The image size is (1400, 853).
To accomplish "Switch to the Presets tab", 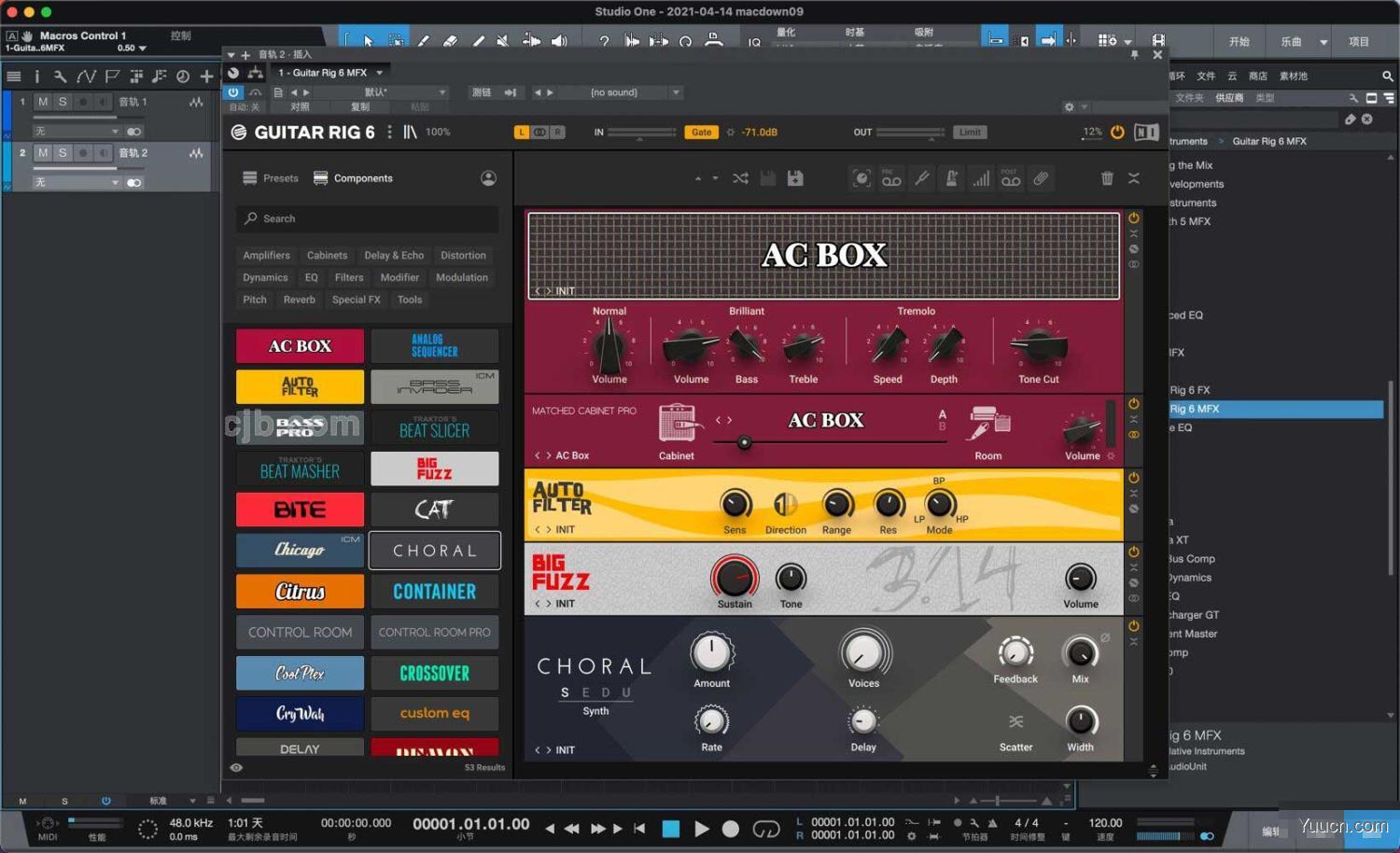I will pos(271,178).
